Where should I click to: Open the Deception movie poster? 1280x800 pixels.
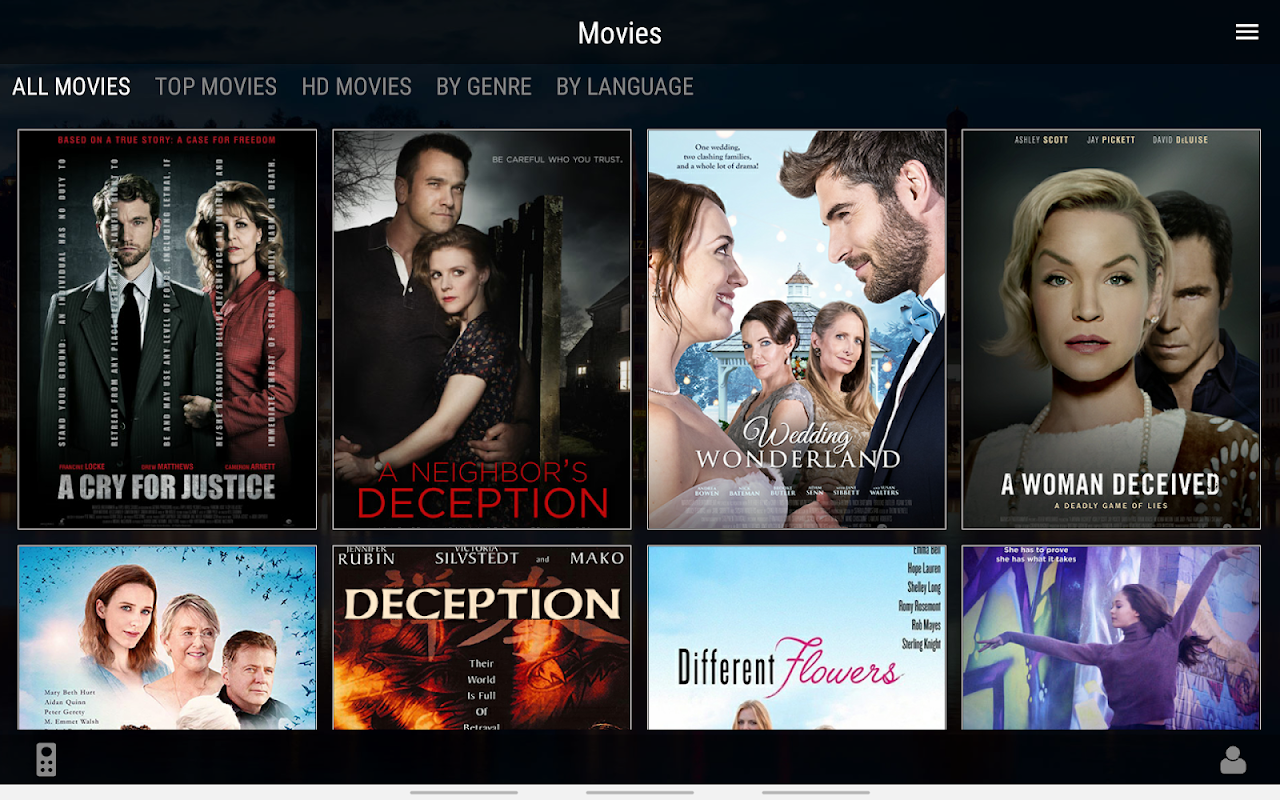click(482, 637)
